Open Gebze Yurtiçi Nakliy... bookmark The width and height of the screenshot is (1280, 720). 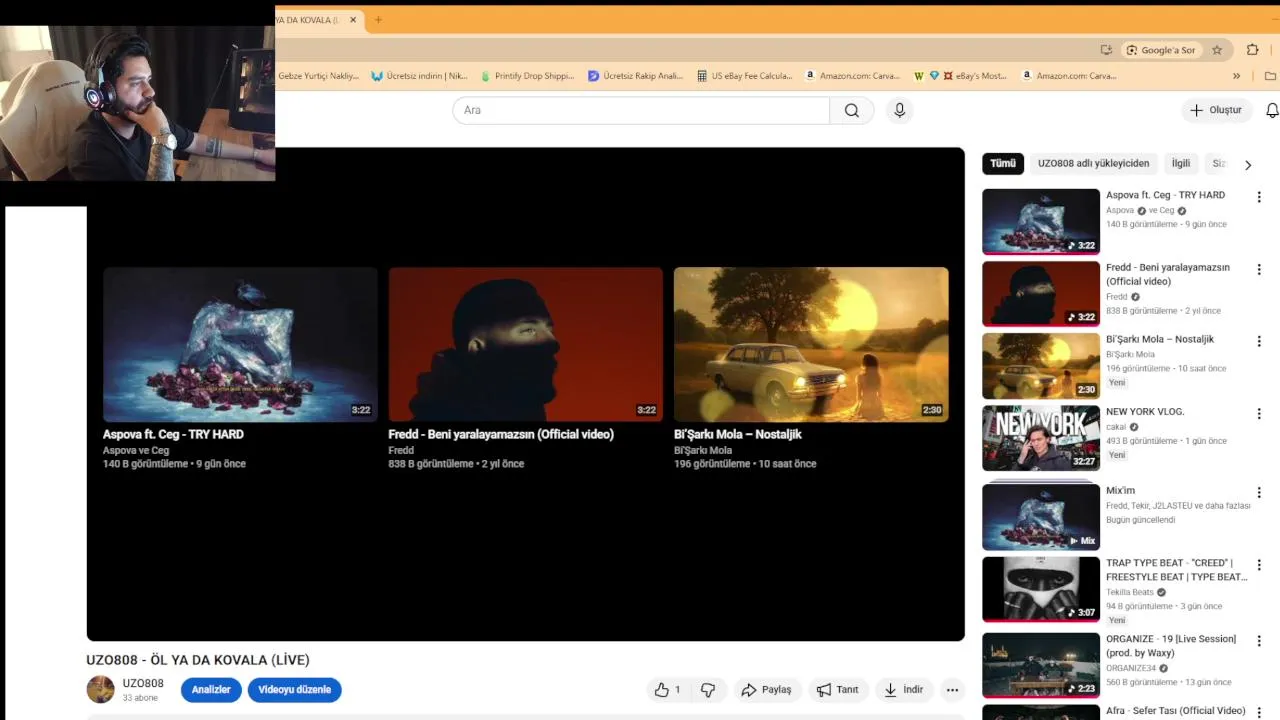(x=317, y=76)
